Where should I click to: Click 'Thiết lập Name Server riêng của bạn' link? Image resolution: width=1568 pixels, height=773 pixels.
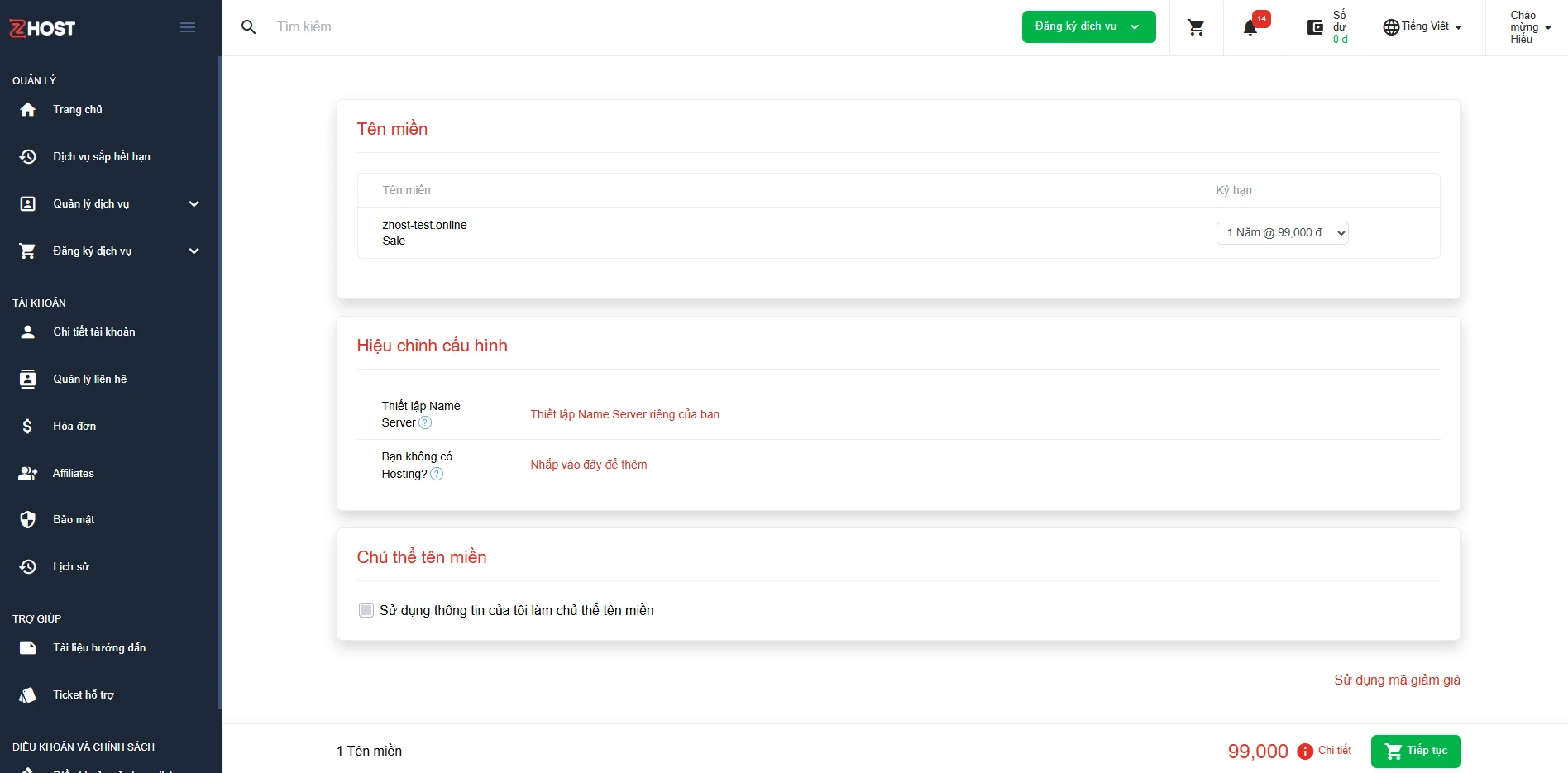click(x=624, y=414)
